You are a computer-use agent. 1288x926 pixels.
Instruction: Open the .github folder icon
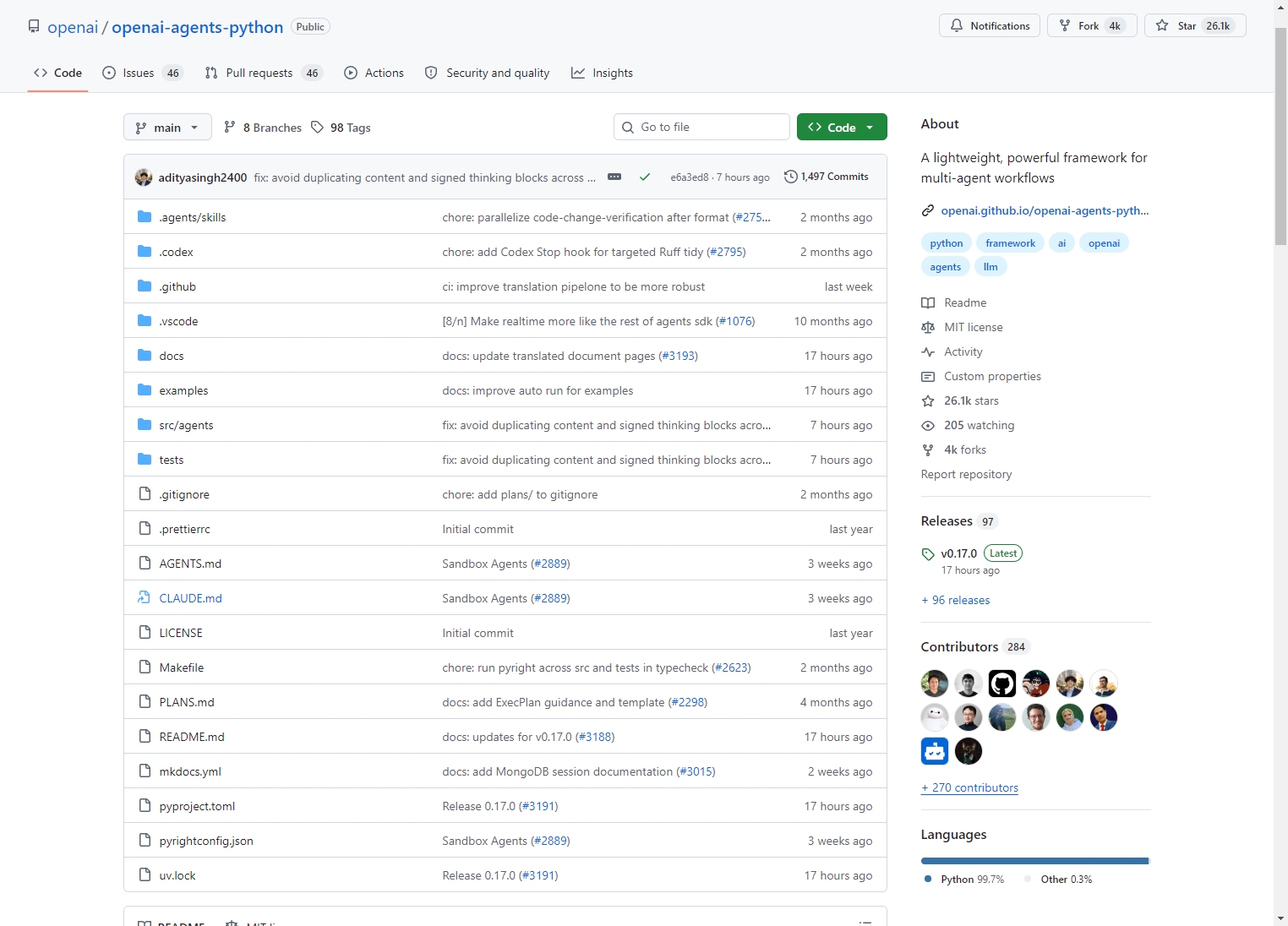click(x=145, y=286)
